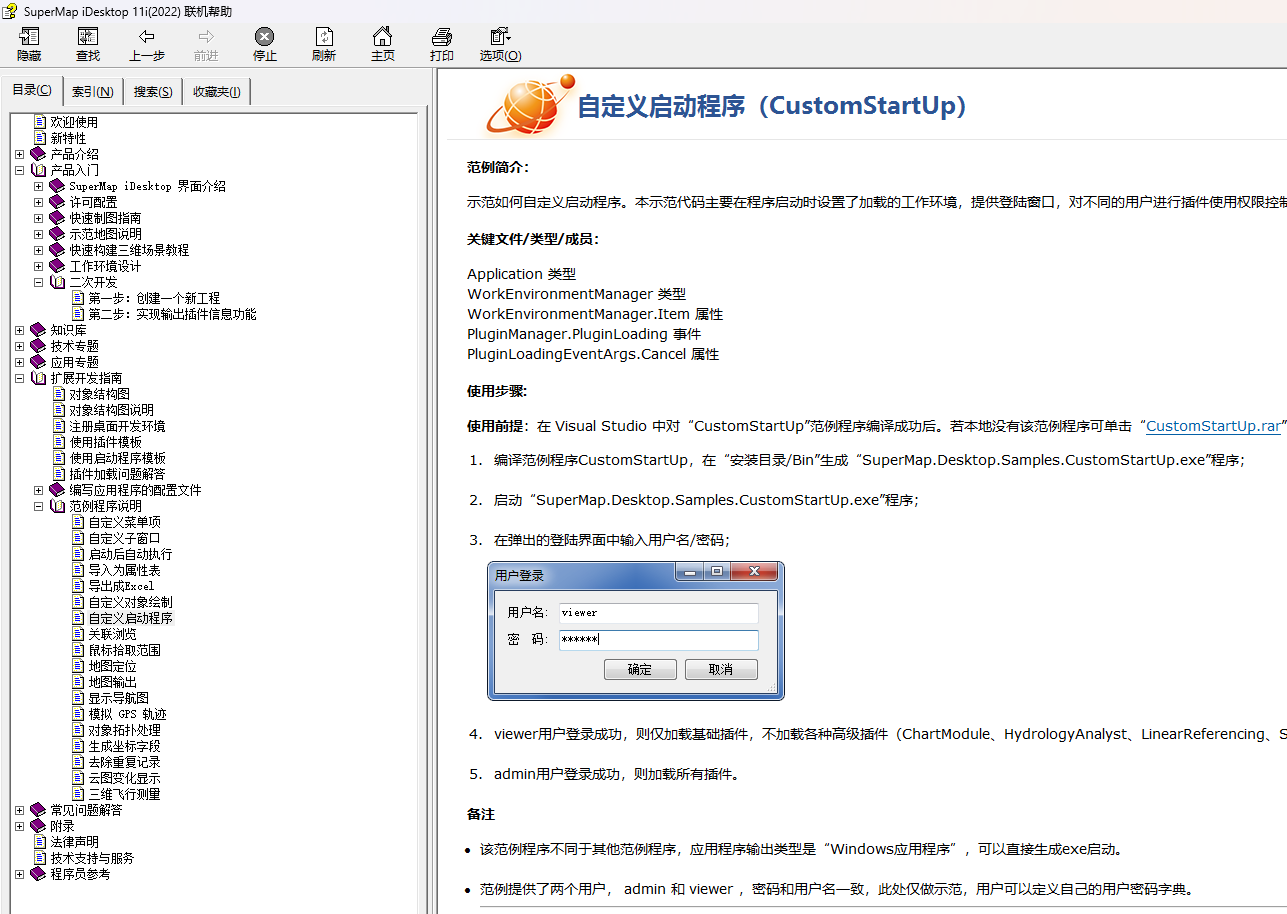1287x914 pixels.
Task: Open the 法律声明 page in contents
Action: pos(75,842)
